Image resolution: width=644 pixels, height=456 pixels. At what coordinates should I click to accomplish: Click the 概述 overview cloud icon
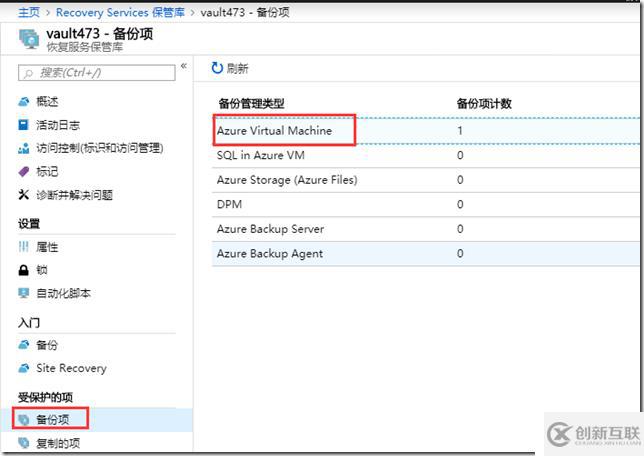(24, 101)
